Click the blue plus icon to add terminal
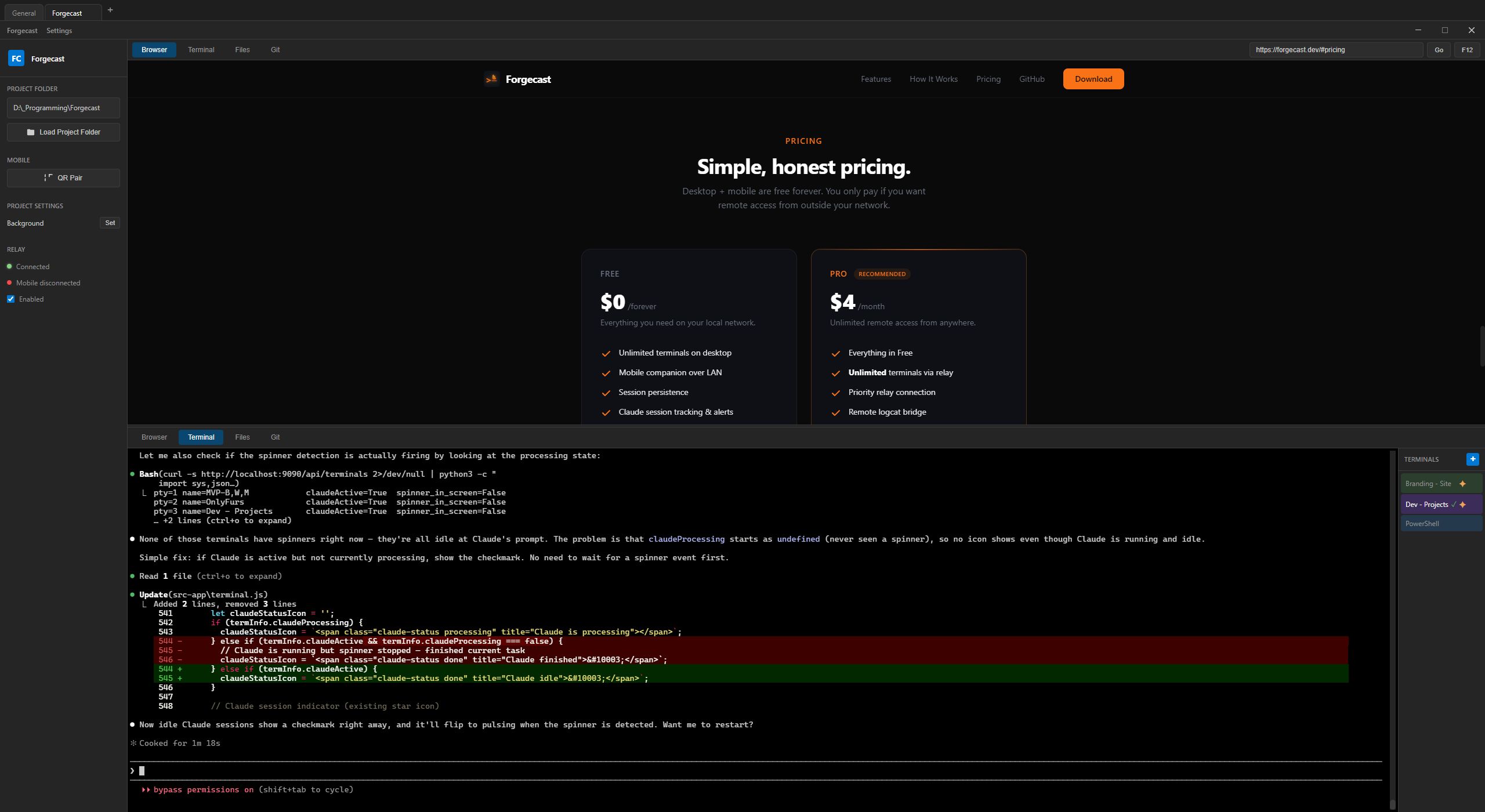The width and height of the screenshot is (1485, 812). tap(1472, 459)
